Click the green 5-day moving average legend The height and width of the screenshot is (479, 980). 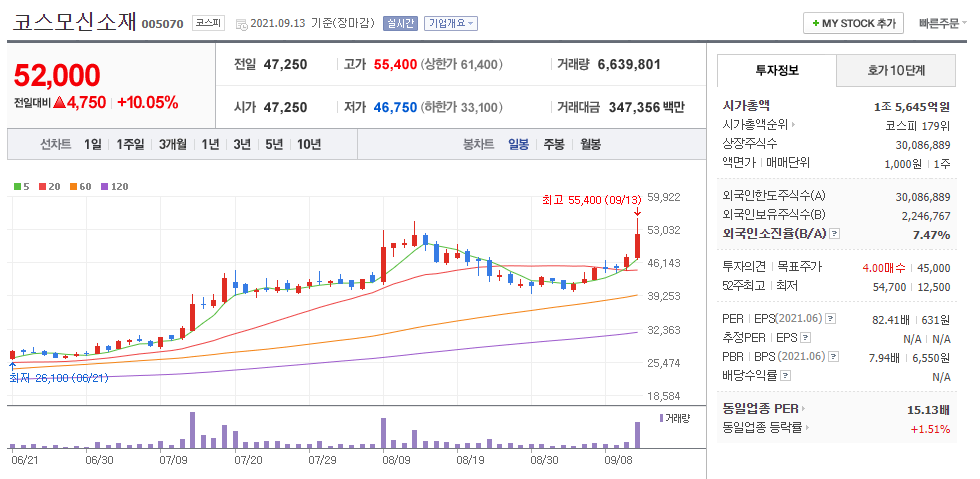pyautogui.click(x=21, y=186)
